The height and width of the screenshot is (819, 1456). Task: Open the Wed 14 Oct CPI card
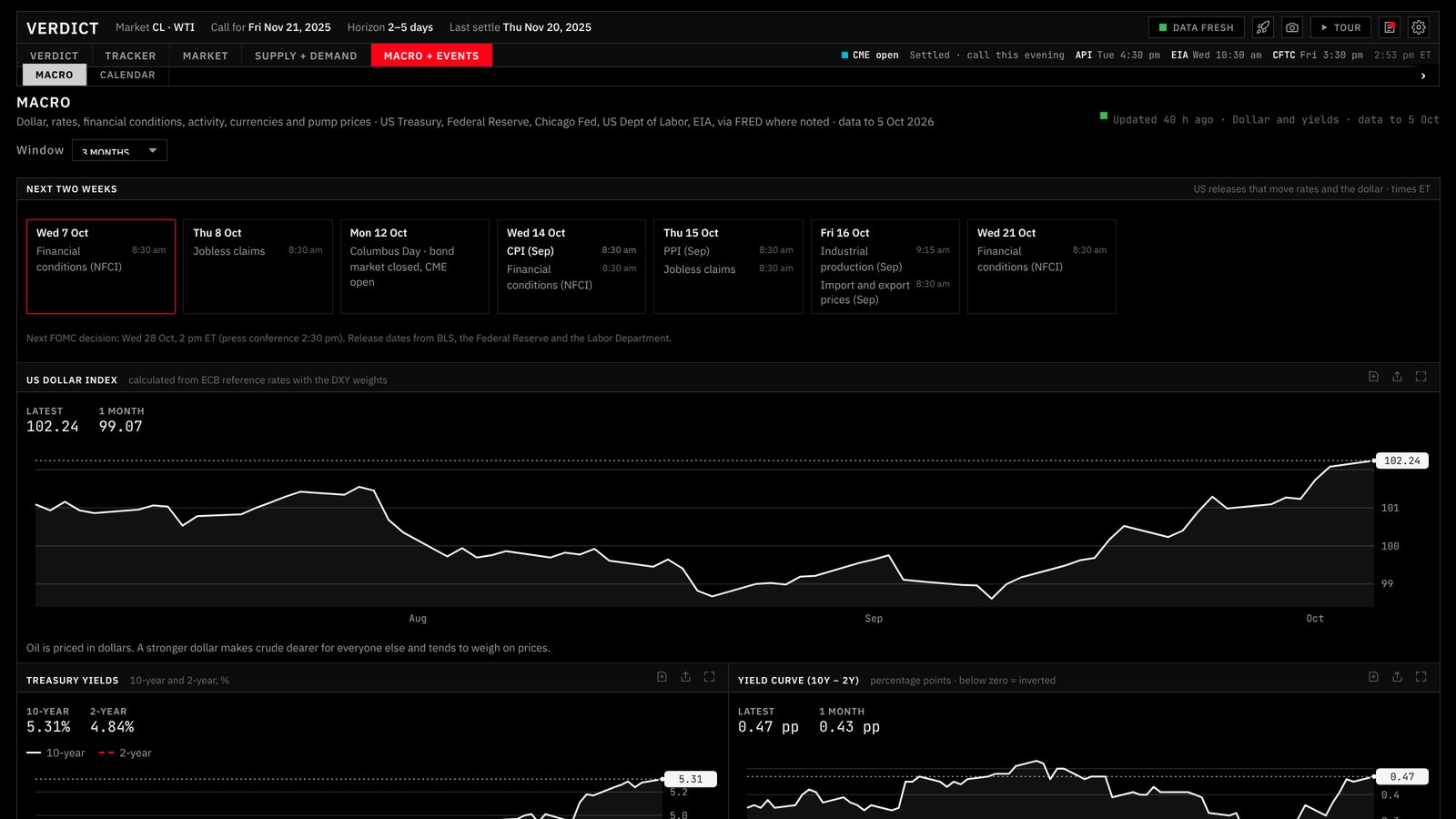[571, 267]
